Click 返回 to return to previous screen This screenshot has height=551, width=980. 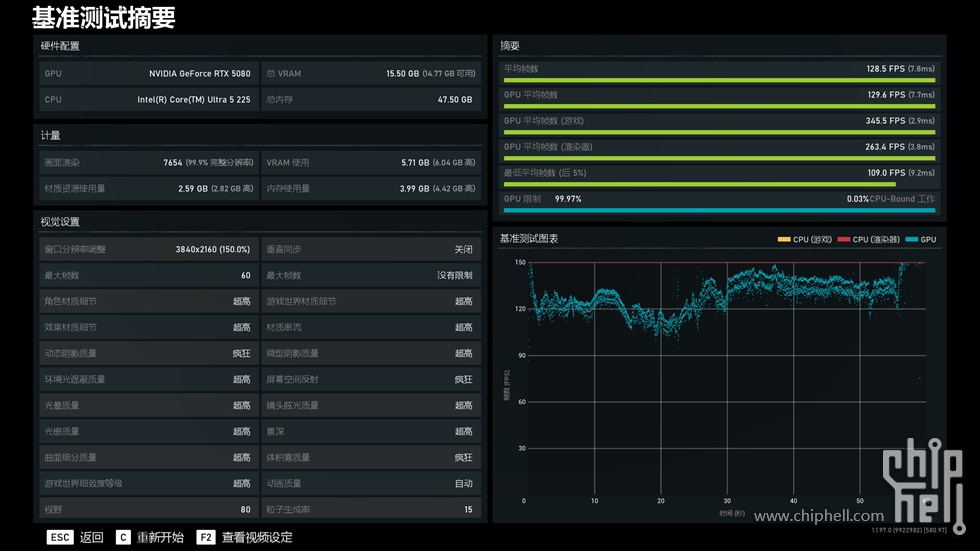click(x=91, y=537)
